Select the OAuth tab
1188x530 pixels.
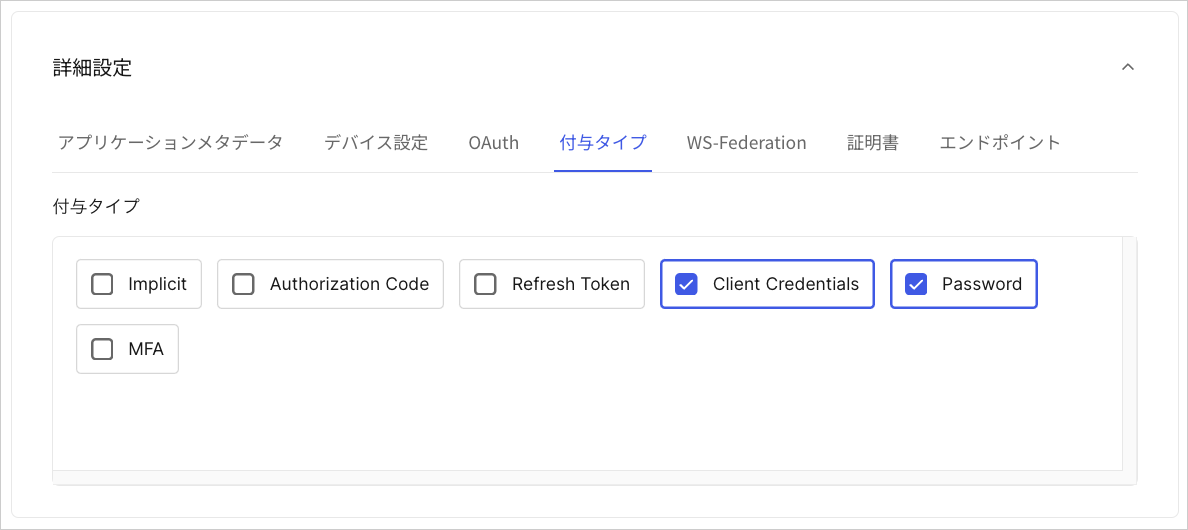point(494,142)
